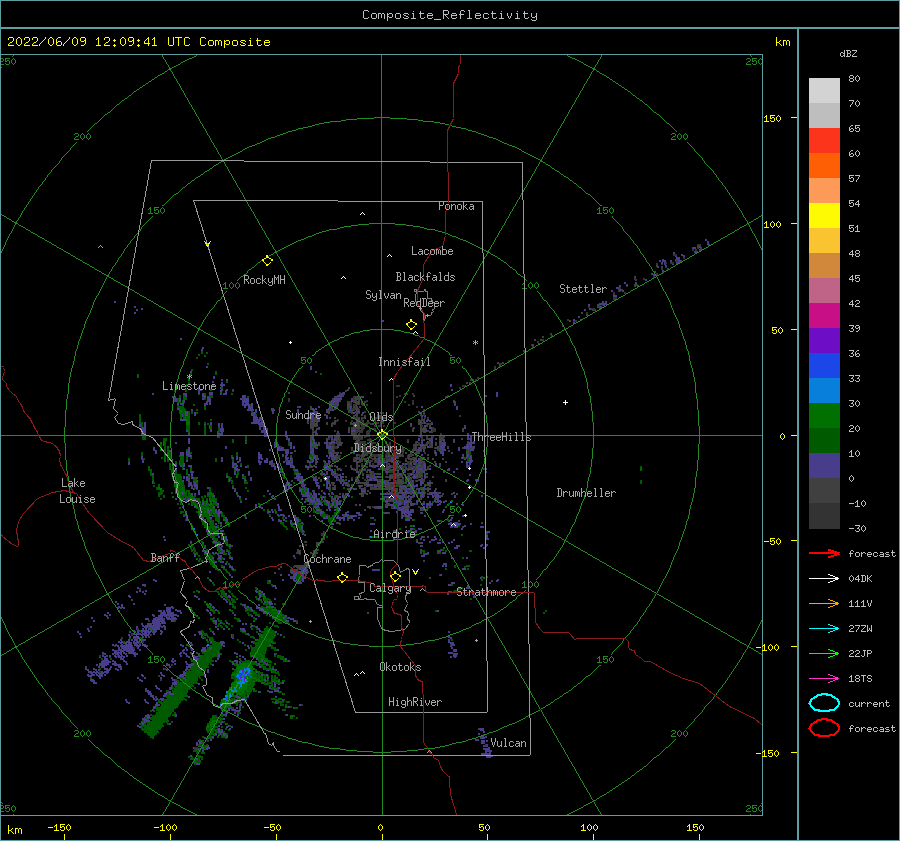The width and height of the screenshot is (900, 841).
Task: Click the white asterisk marker east of Innisfail
Action: click(475, 343)
